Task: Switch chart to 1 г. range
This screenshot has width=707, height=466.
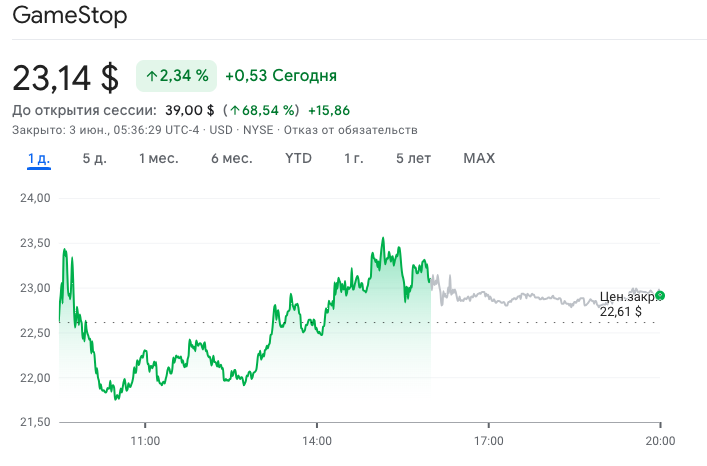Action: 353,158
